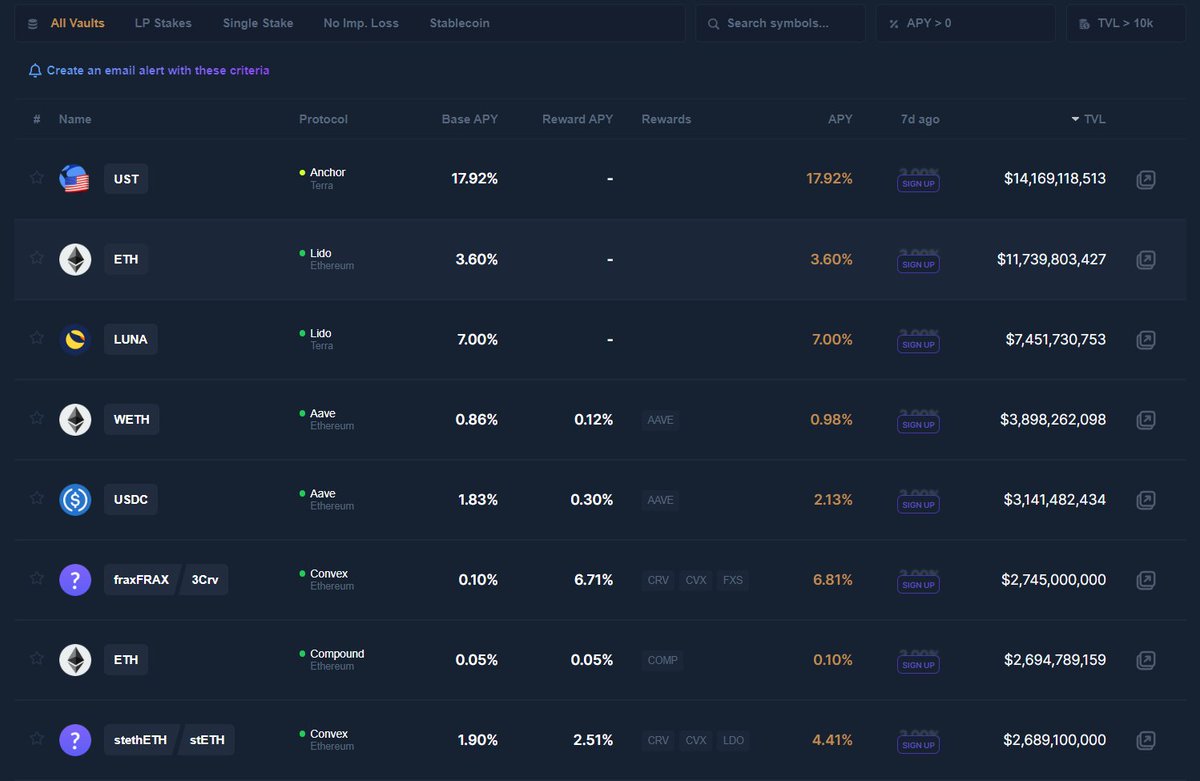This screenshot has height=781, width=1200.
Task: Click Sign Up in the stethETH row
Action: click(918, 745)
